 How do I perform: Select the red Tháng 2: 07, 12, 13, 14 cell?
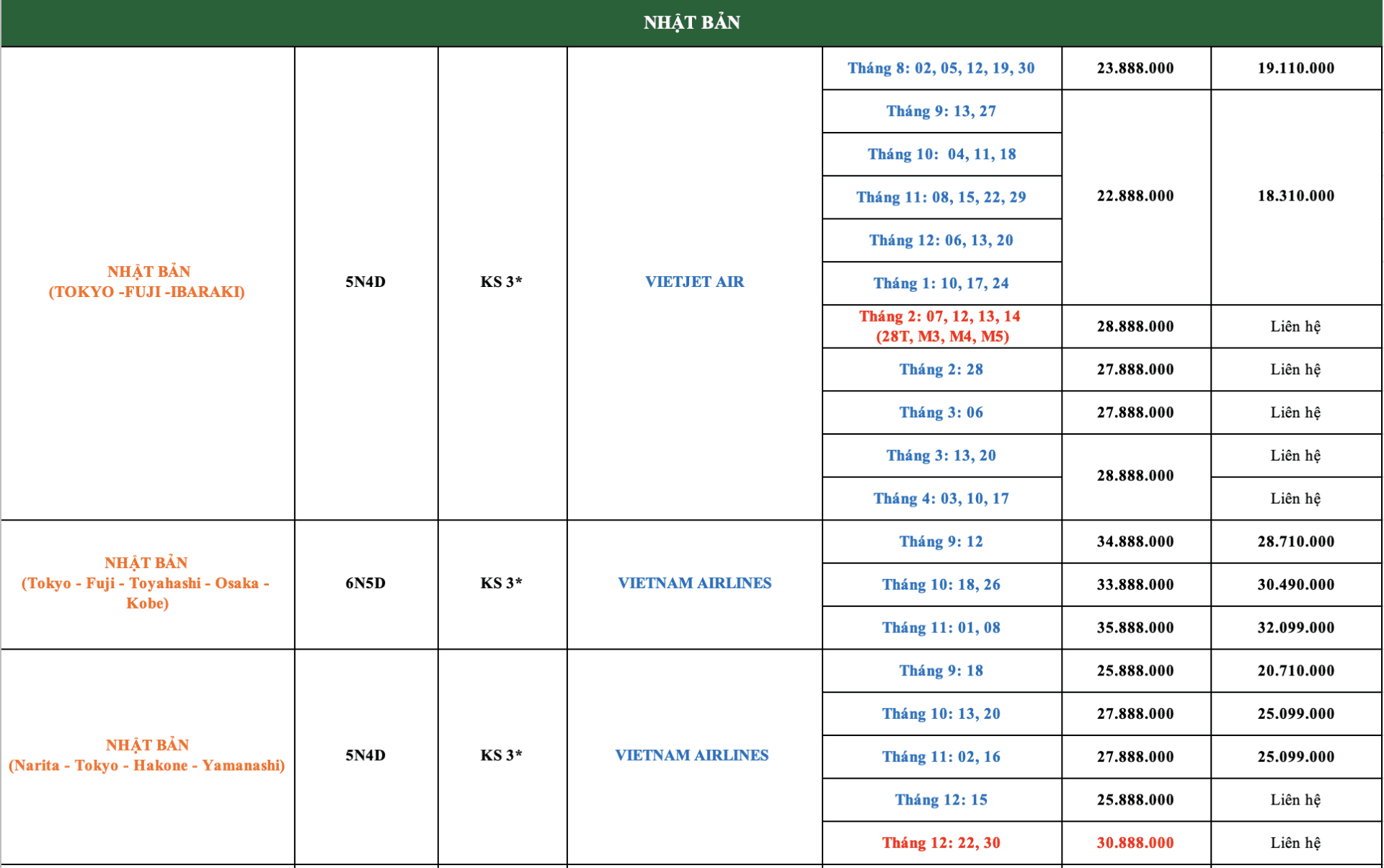pos(941,326)
